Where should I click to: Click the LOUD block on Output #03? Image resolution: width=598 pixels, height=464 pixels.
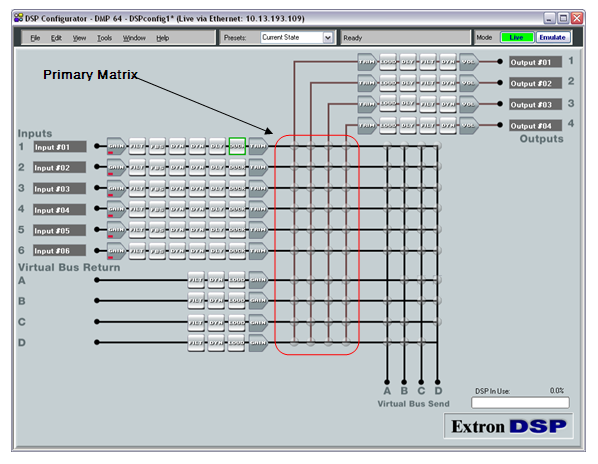coord(388,104)
